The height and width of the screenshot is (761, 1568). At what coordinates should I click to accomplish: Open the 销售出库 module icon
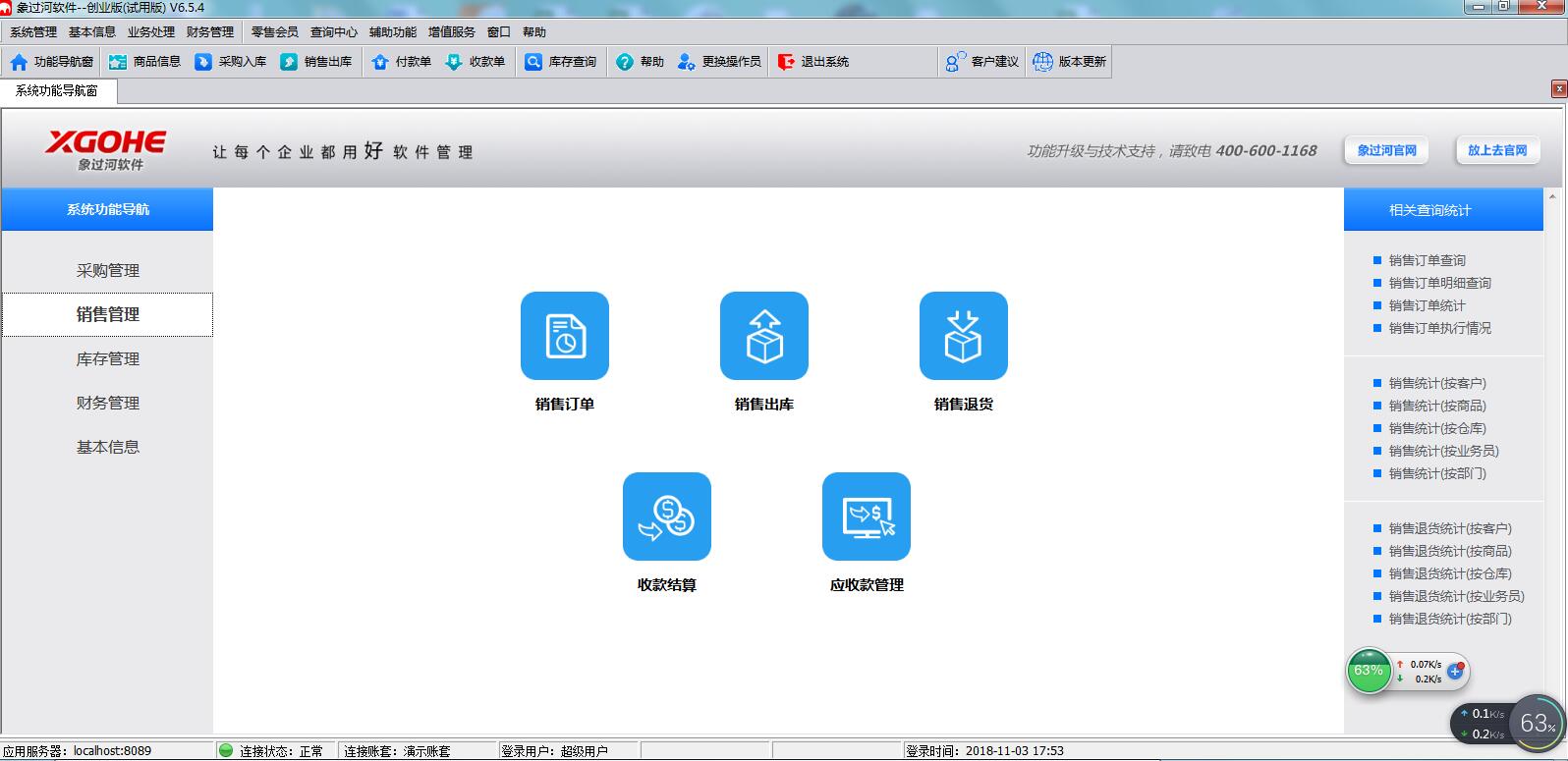point(764,336)
